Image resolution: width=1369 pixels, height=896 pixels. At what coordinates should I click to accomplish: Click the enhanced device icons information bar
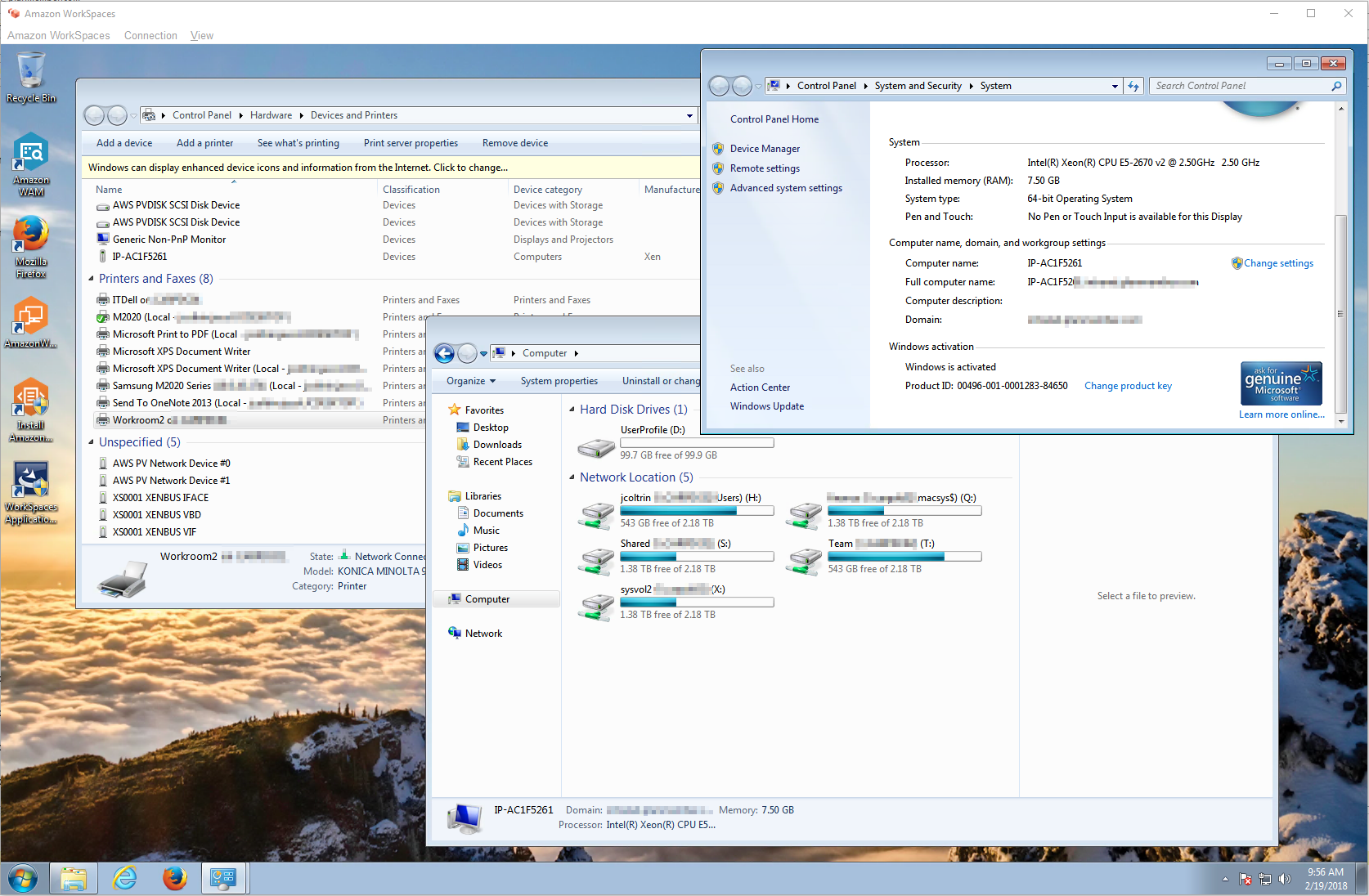[390, 168]
